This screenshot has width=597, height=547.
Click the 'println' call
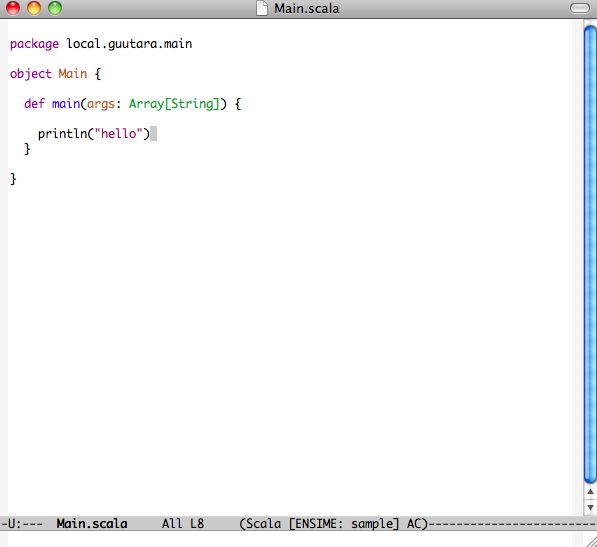(x=62, y=134)
